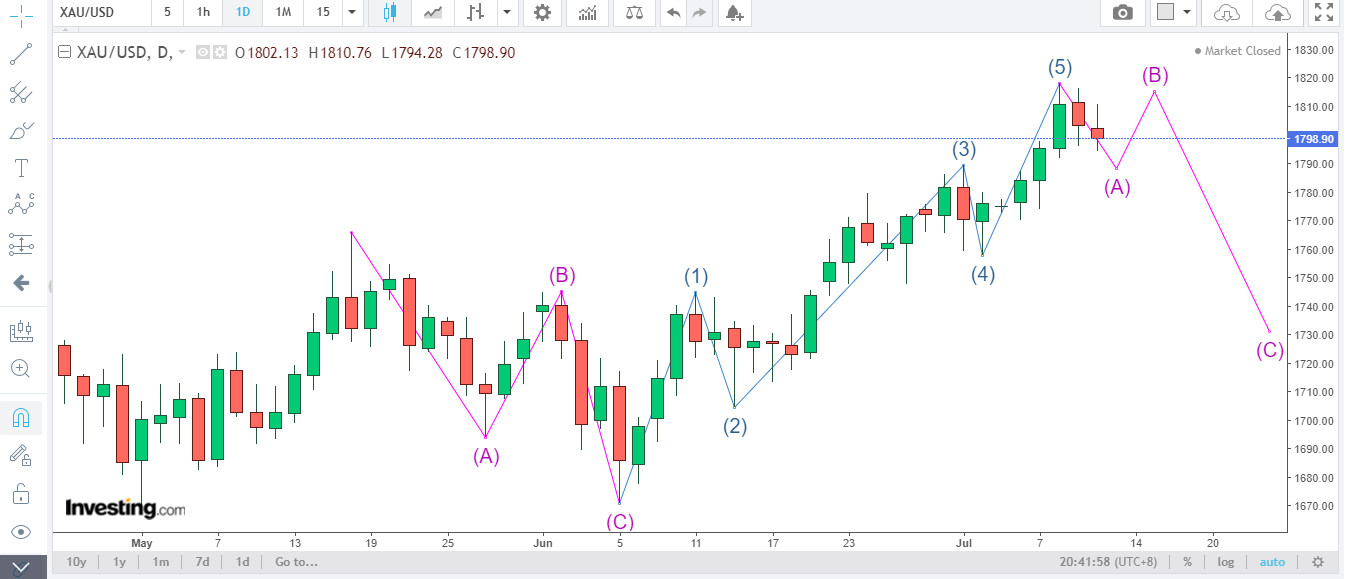Open series settings gear in the legend
Image resolution: width=1361 pixels, height=579 pixels.
point(219,53)
